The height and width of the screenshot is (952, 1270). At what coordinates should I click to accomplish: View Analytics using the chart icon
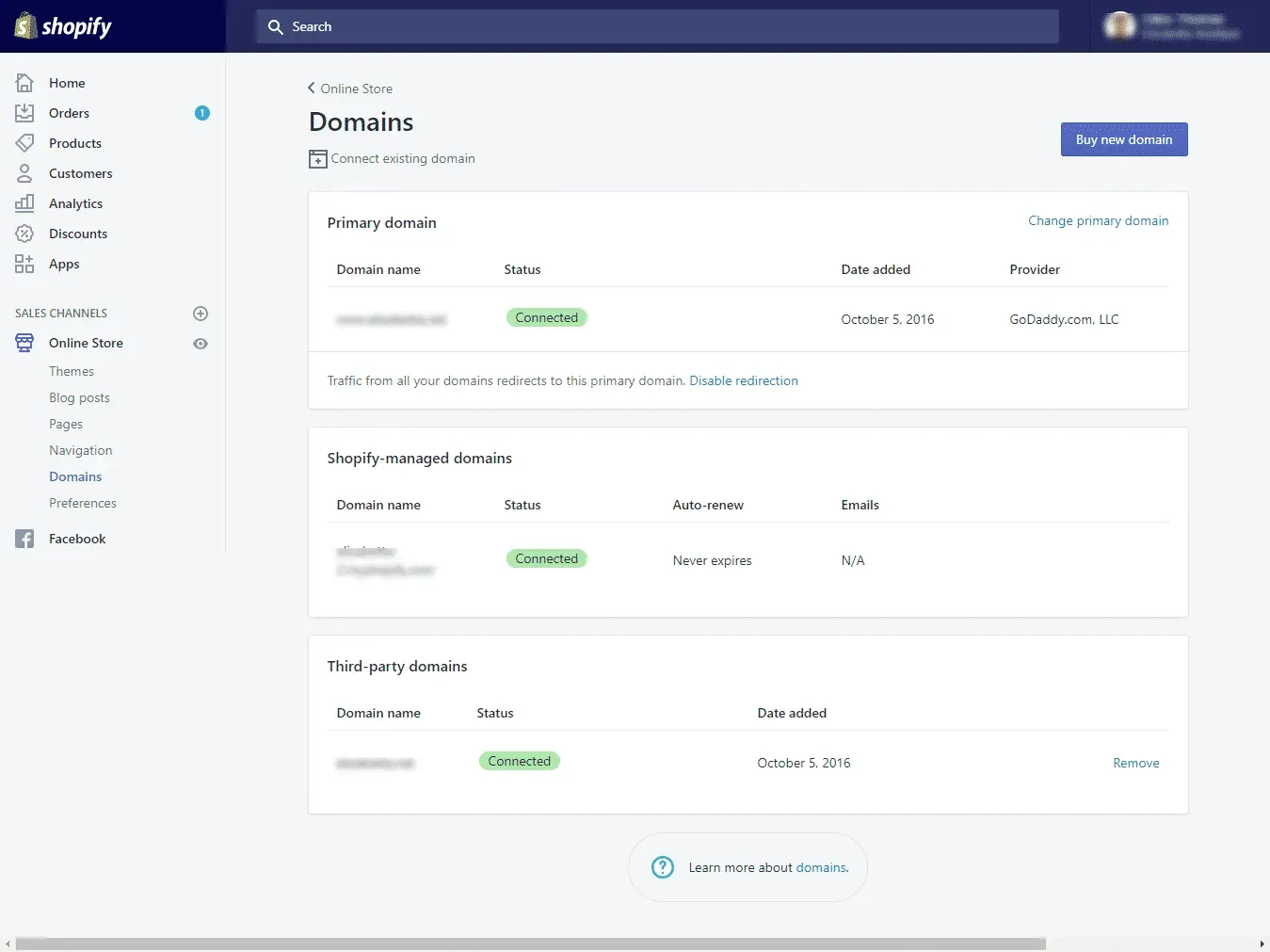coord(24,203)
